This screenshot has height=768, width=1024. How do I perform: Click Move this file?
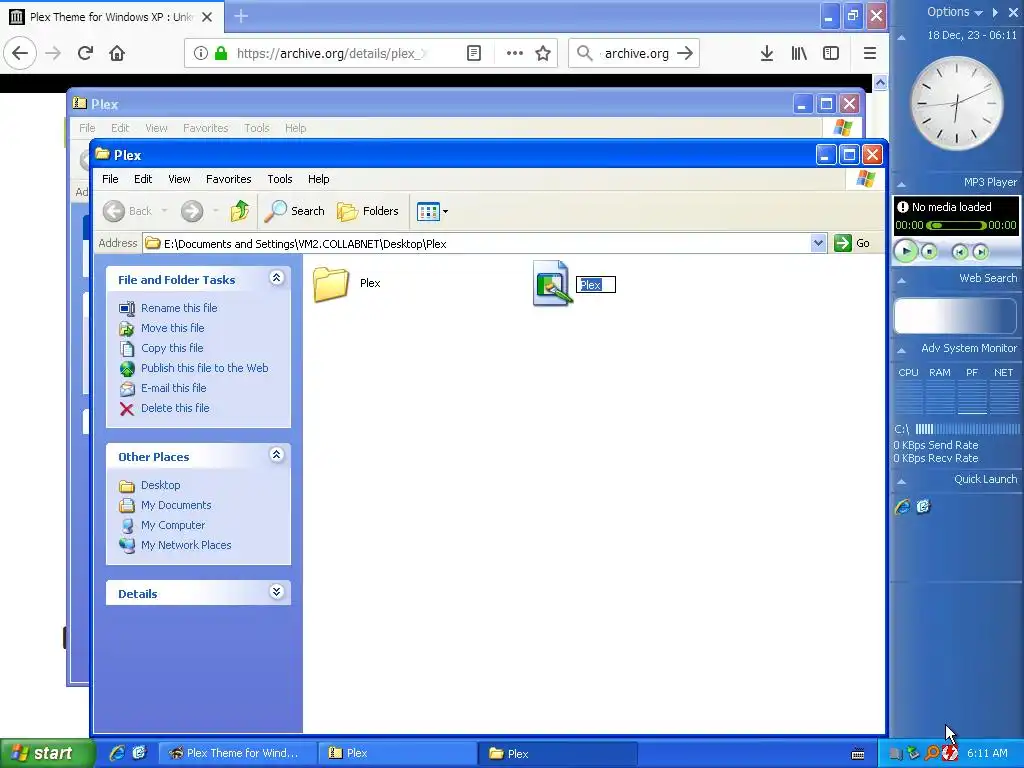(172, 328)
